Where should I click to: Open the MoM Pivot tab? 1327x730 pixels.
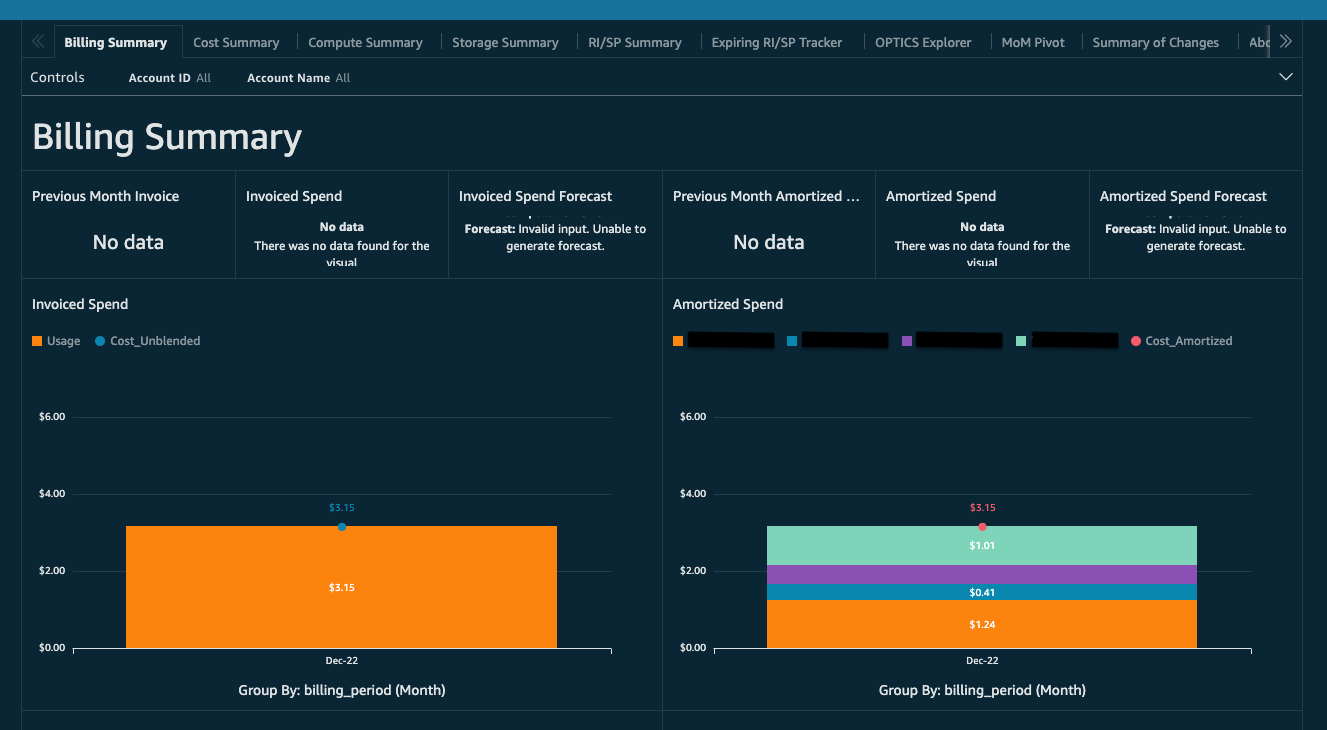[x=1032, y=42]
